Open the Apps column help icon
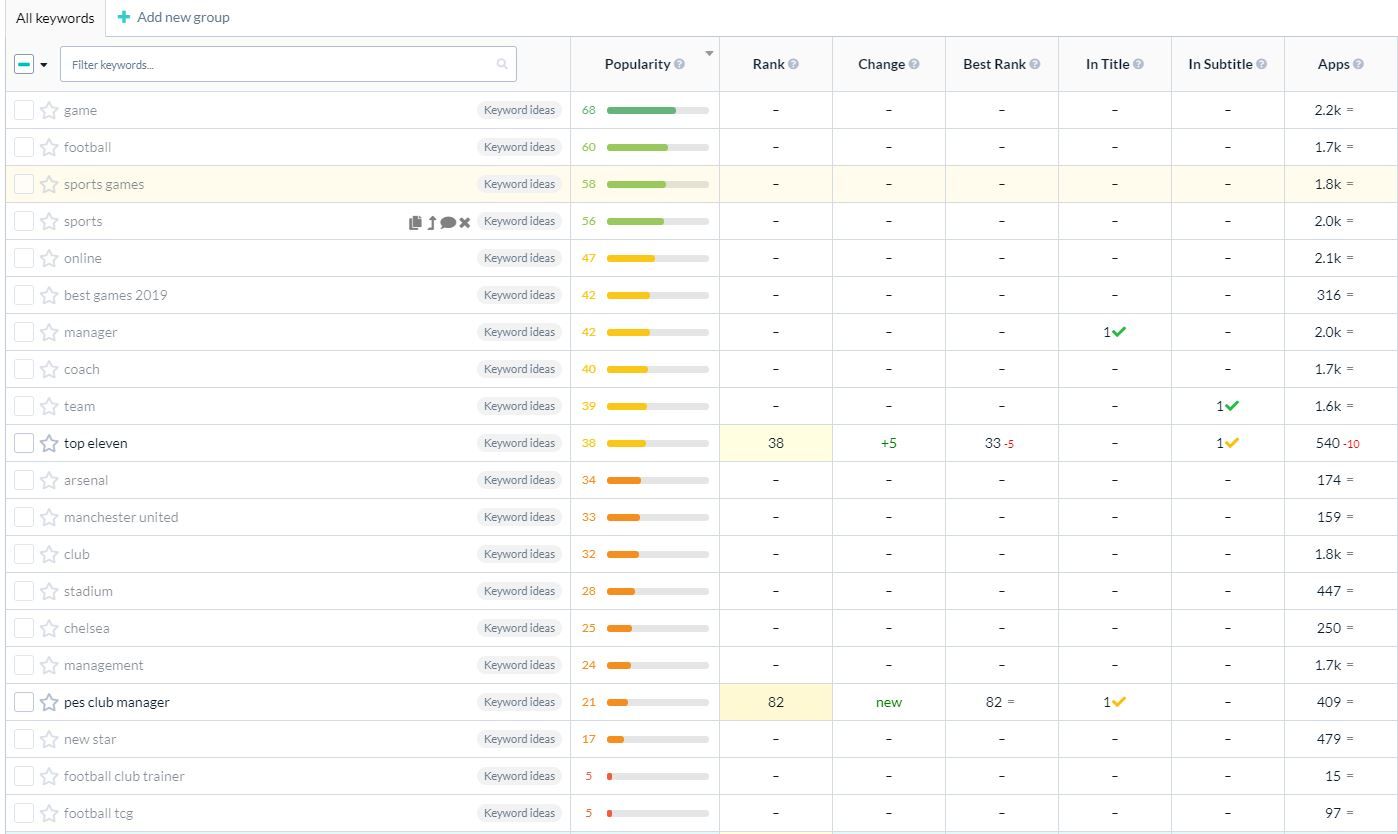The image size is (1398, 834). 1359,64
